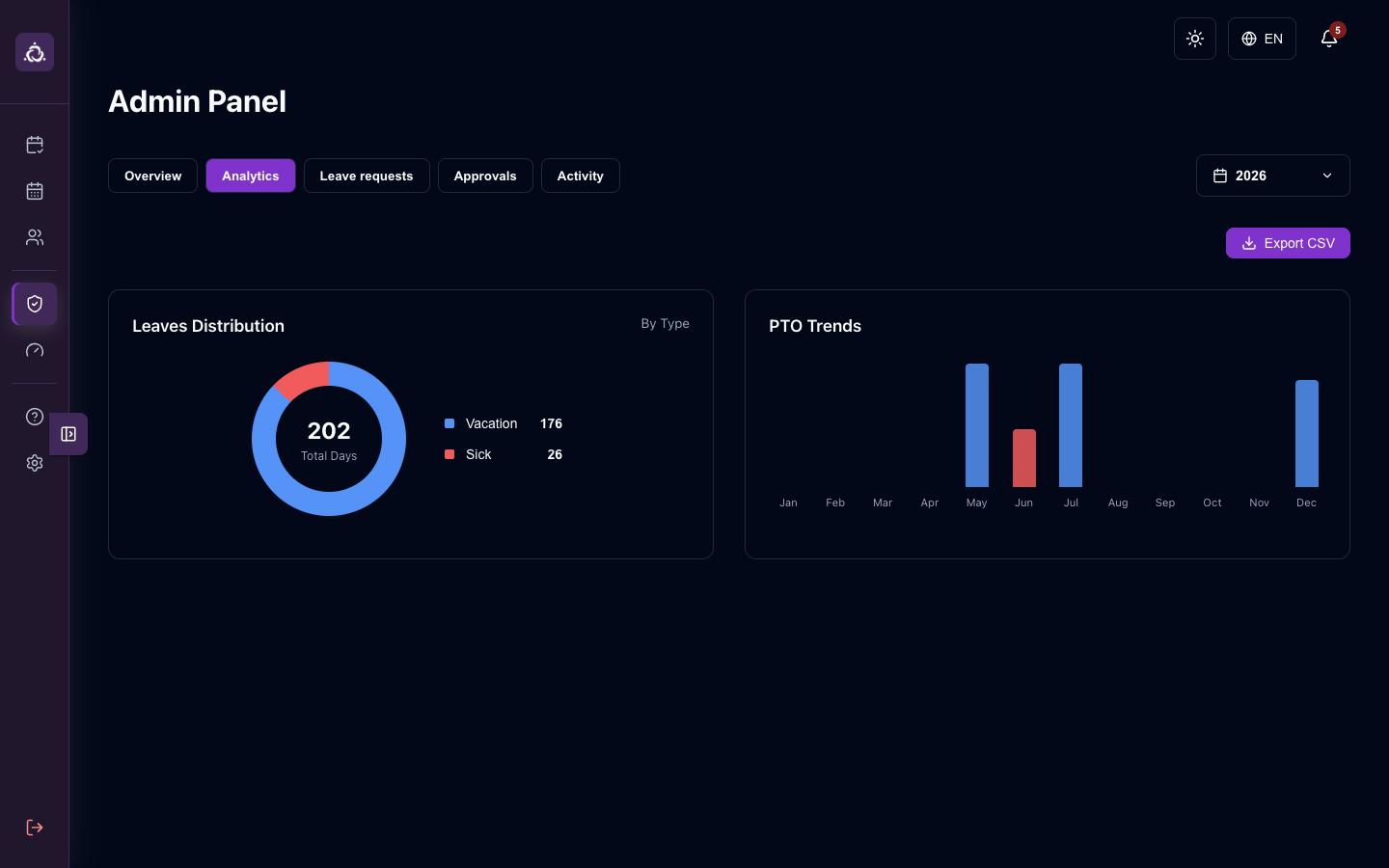Toggle the sidebar expand panel button
The width and height of the screenshot is (1389, 868).
[68, 434]
